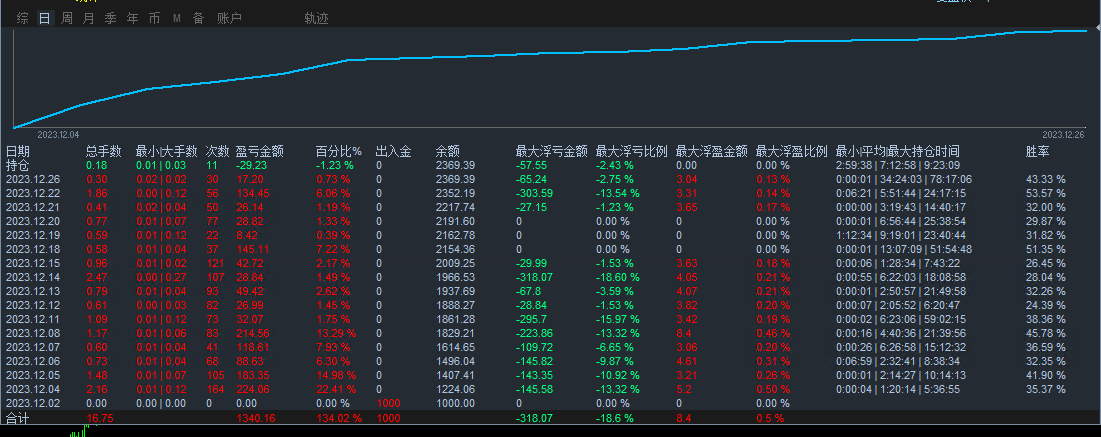Select the 2023.12.14 date row
The width and height of the screenshot is (1101, 437).
point(33,276)
